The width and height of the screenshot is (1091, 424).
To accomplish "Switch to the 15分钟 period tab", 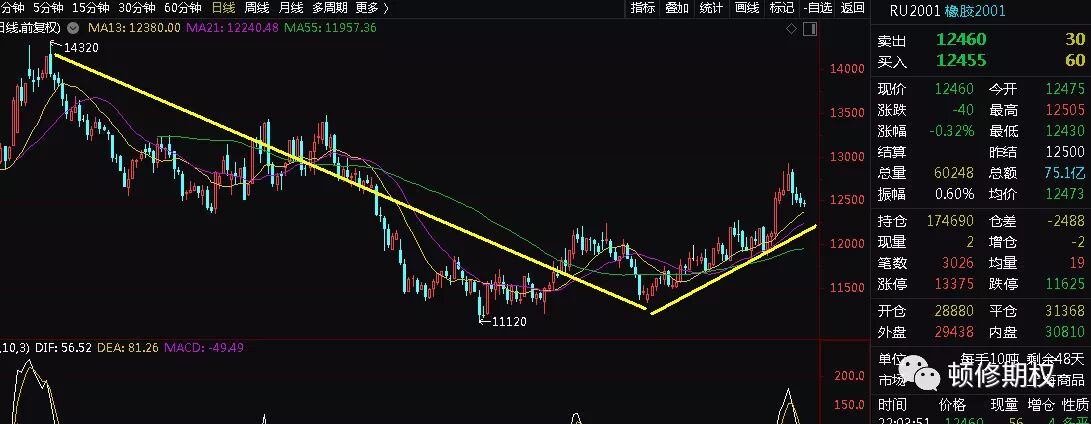I will [x=90, y=8].
